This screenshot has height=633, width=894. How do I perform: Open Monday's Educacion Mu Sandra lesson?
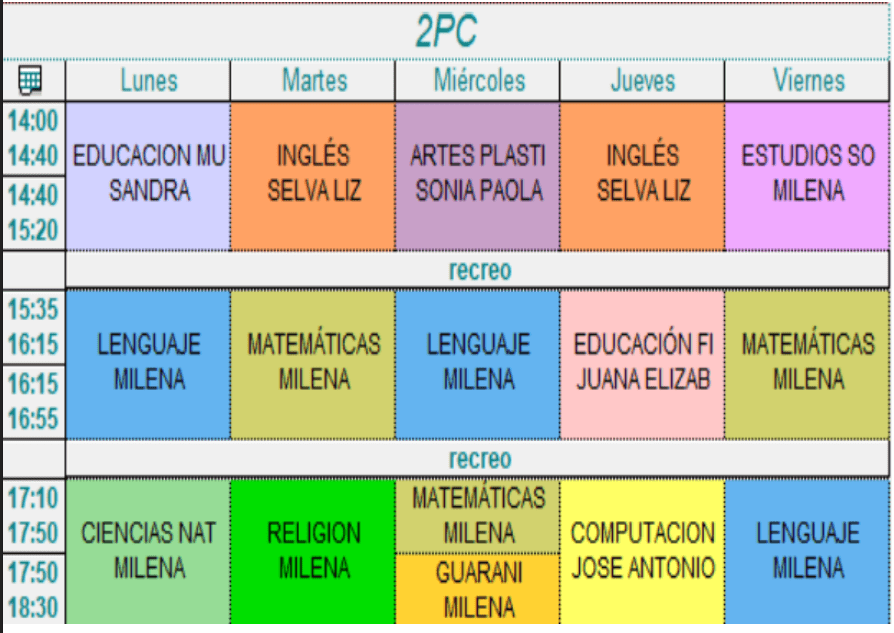(x=148, y=175)
